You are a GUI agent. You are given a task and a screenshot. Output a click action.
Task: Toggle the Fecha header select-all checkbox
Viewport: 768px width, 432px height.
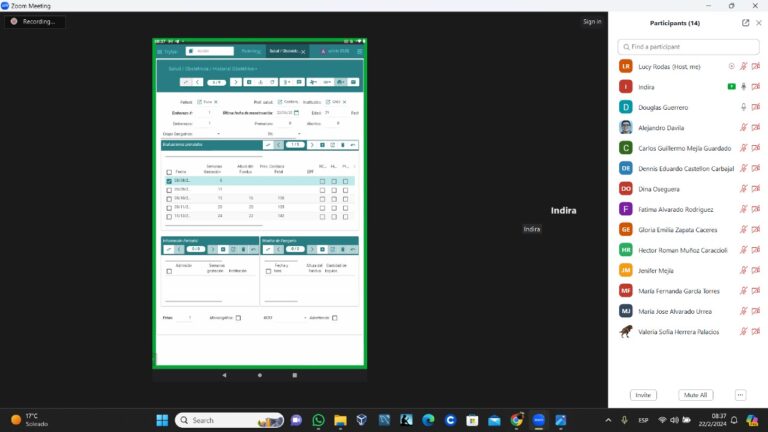coord(169,172)
